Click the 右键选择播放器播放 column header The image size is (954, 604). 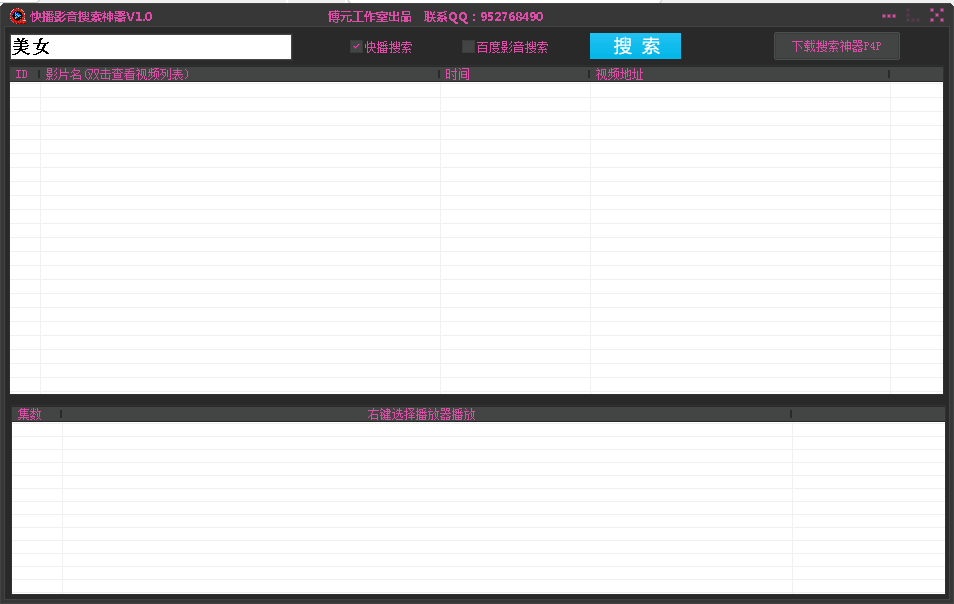click(426, 414)
